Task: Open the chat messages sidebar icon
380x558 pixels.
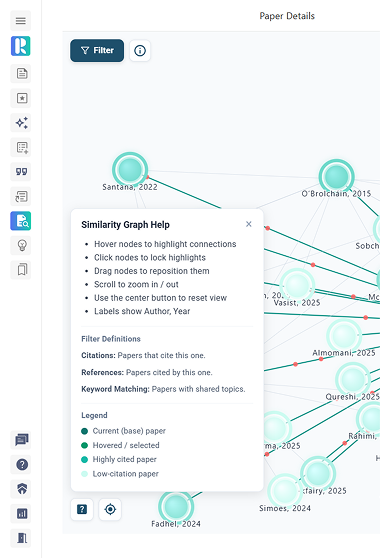Action: click(x=22, y=440)
